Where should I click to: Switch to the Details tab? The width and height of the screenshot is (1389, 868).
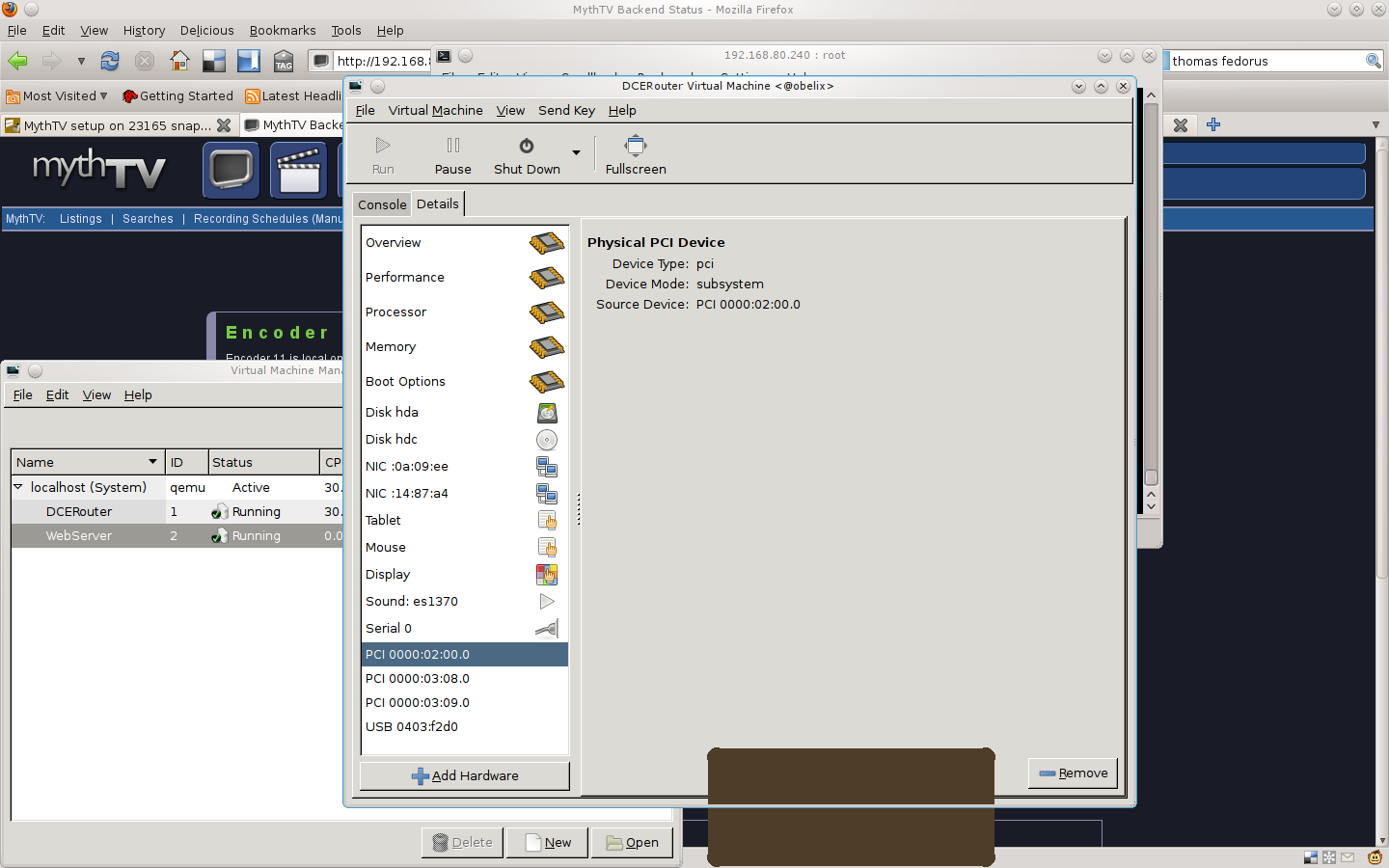438,204
